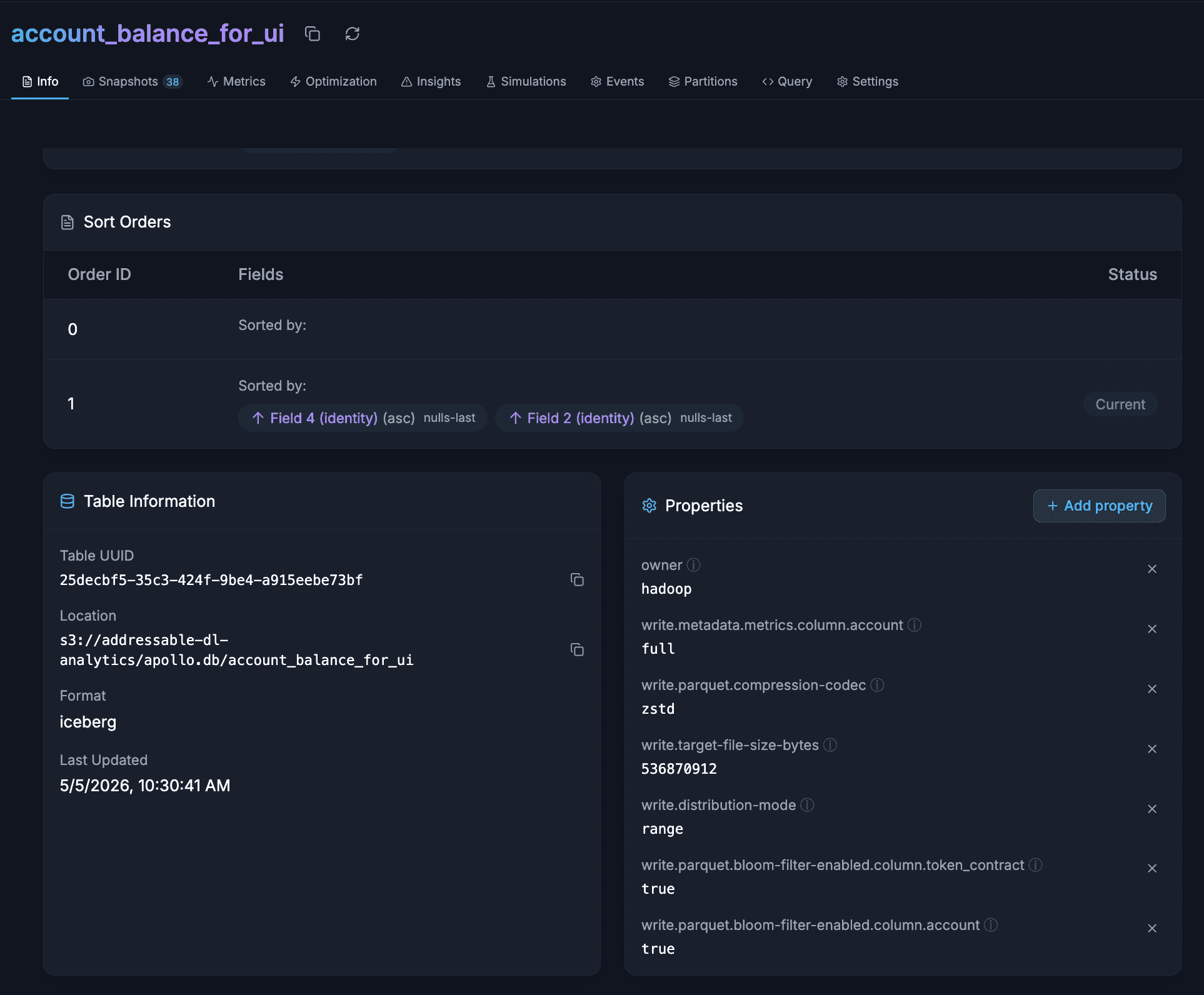1204x995 pixels.
Task: Click the full value under metrics.column.account
Action: 658,649
